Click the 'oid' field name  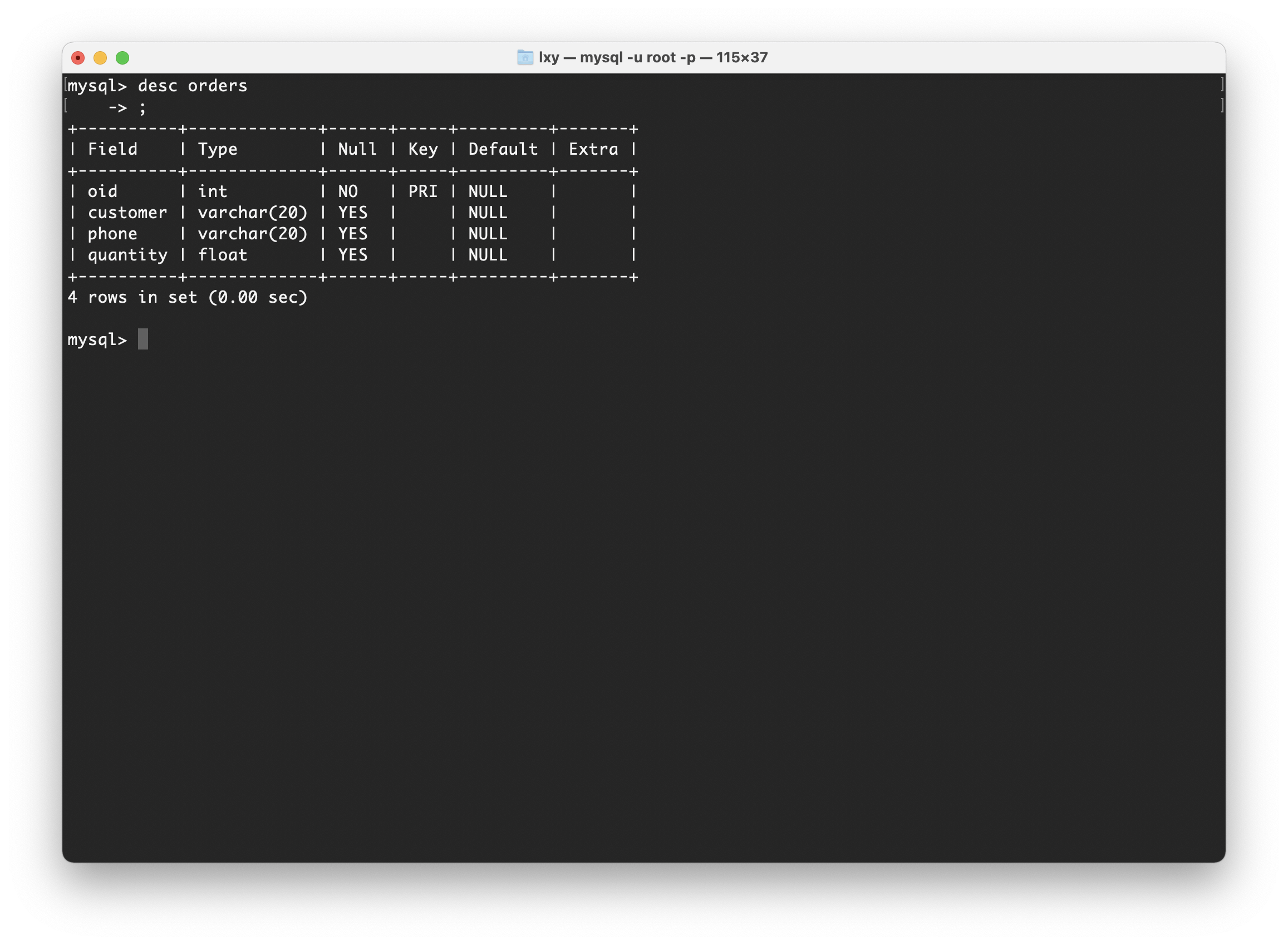point(102,191)
